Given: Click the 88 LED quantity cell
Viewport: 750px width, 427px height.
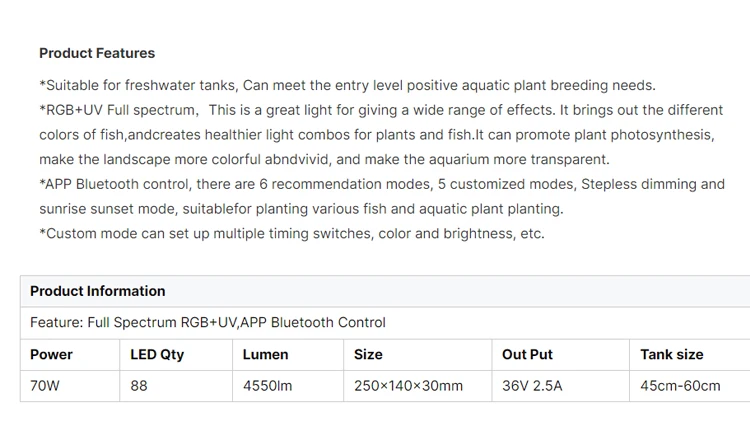Looking at the screenshot, I should click(176, 386).
